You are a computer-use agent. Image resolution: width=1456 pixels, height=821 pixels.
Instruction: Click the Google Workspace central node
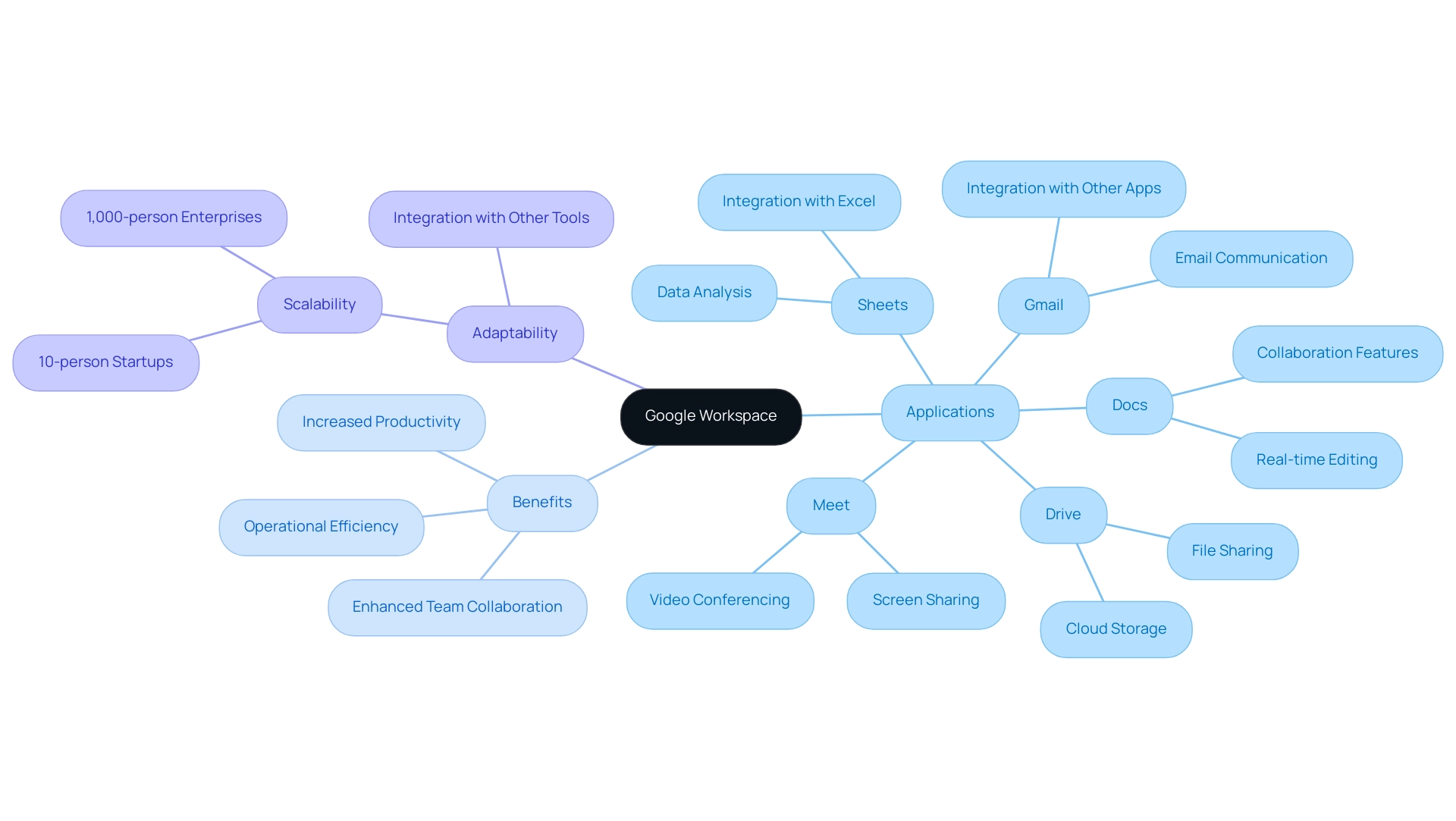[x=712, y=415]
